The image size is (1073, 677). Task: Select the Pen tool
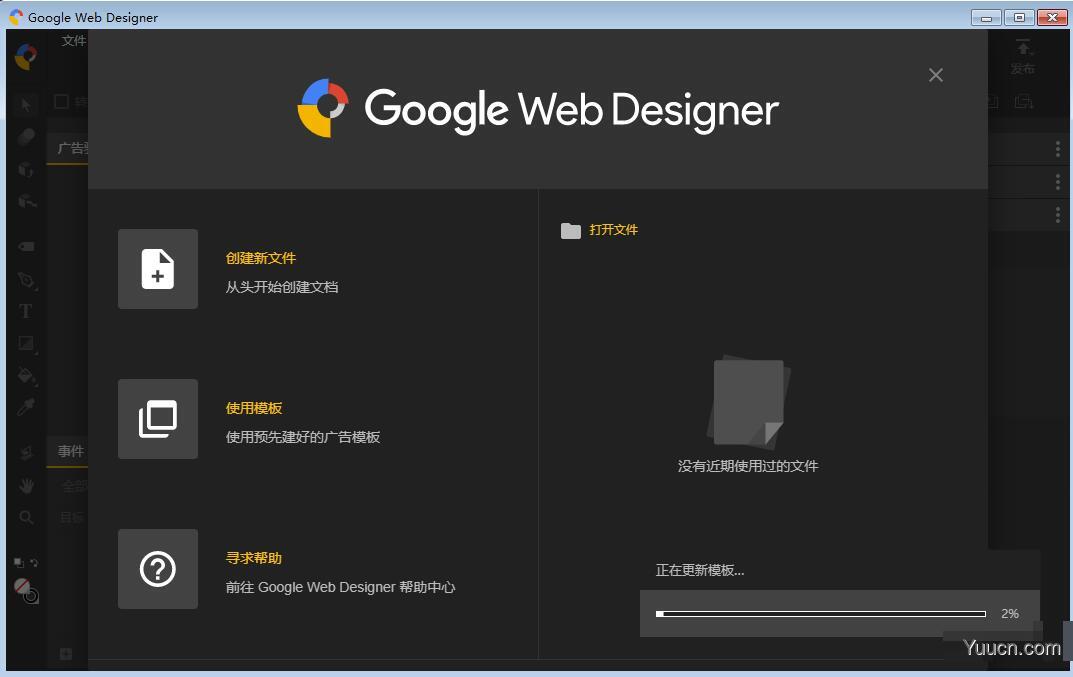(26, 281)
